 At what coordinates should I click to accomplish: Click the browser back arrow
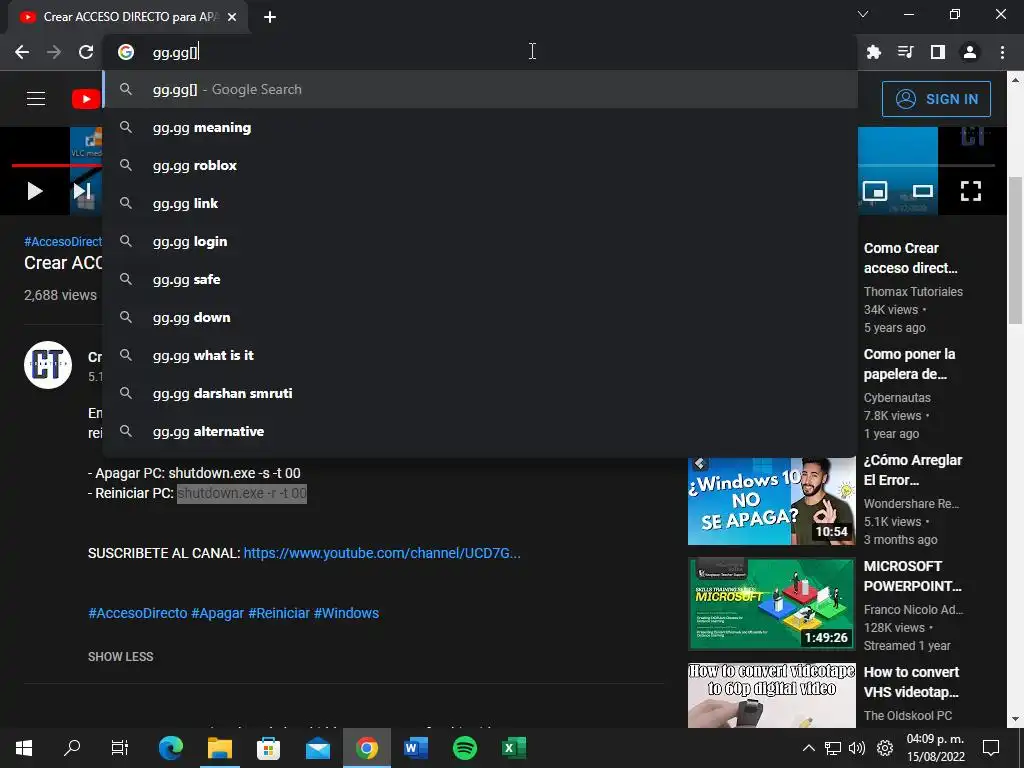pyautogui.click(x=22, y=52)
